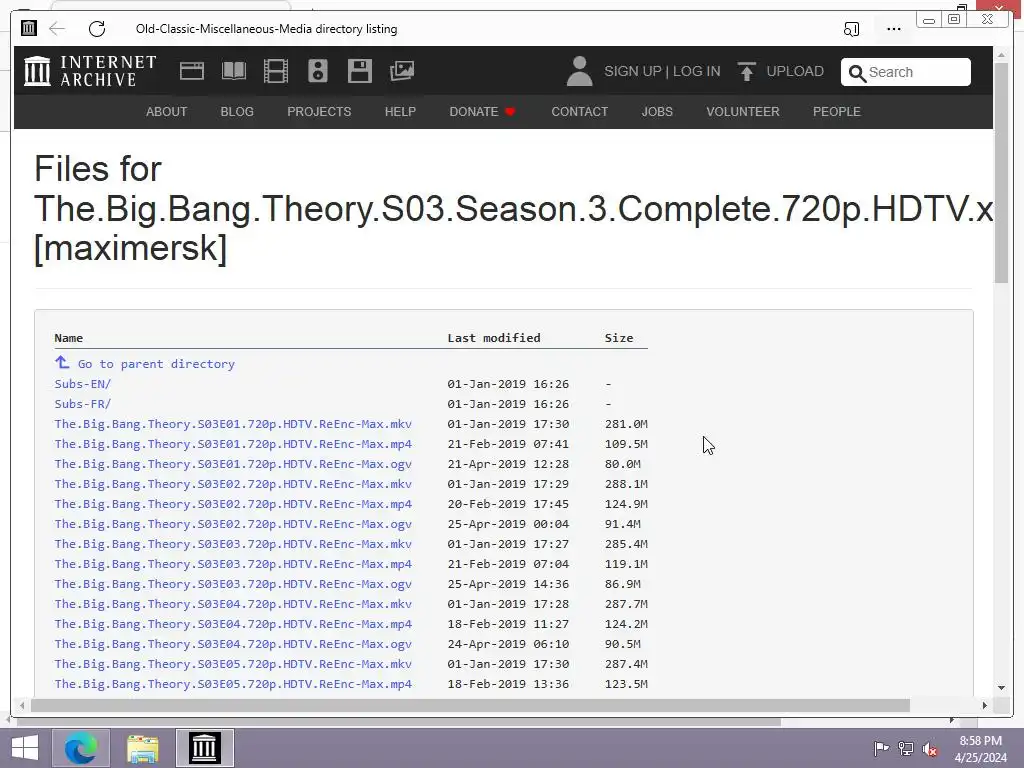Open File Explorer from taskbar
1024x768 pixels.
(142, 748)
